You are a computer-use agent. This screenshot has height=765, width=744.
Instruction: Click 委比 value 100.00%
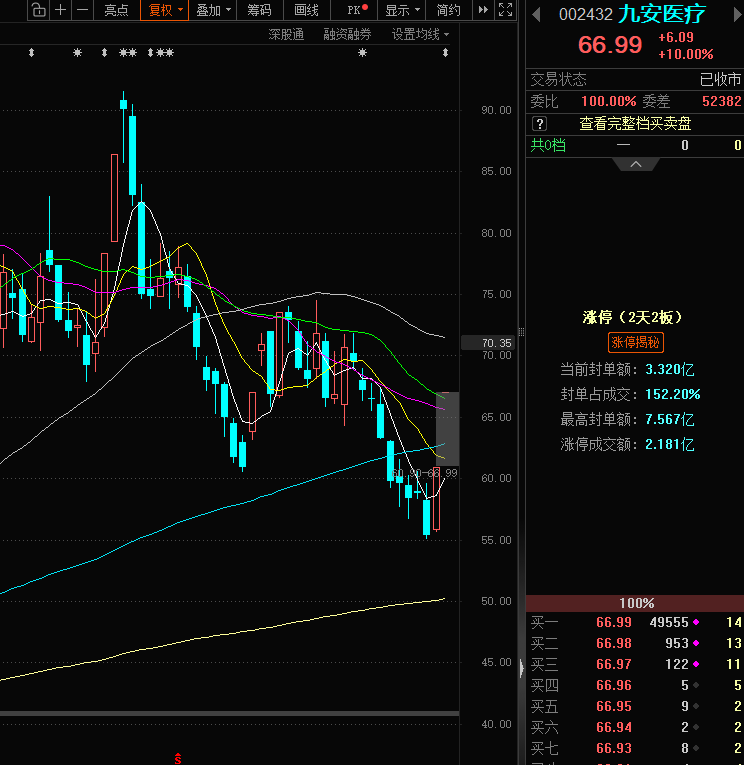[x=608, y=101]
